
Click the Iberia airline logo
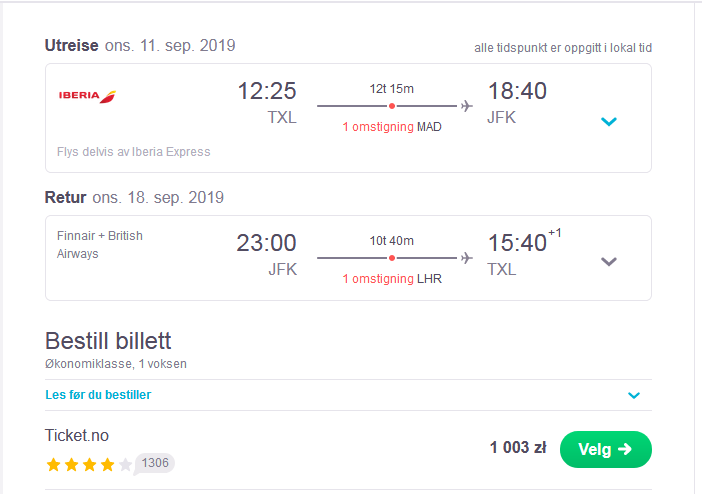[x=87, y=96]
